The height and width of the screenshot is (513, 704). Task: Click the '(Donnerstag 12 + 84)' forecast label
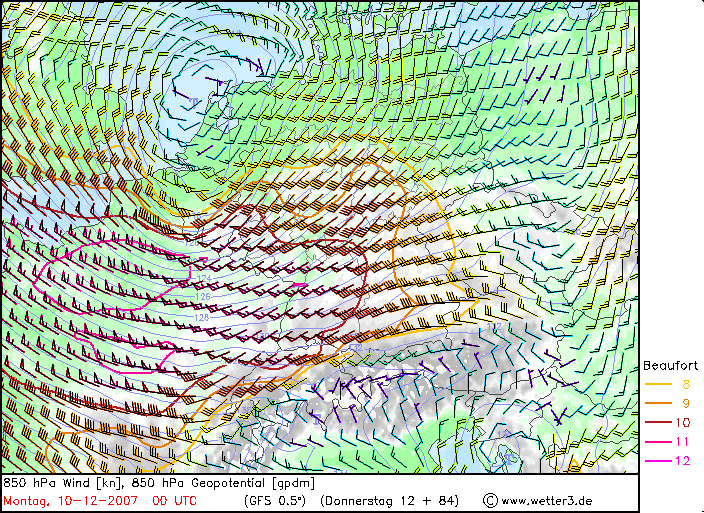point(390,500)
